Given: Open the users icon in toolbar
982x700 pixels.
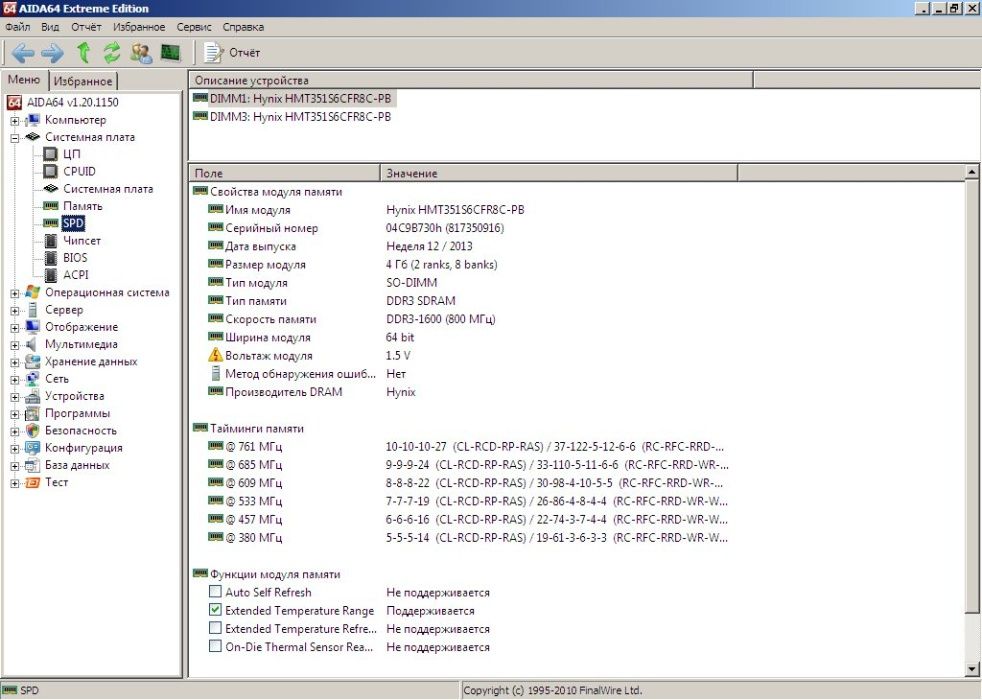Looking at the screenshot, I should click(141, 53).
